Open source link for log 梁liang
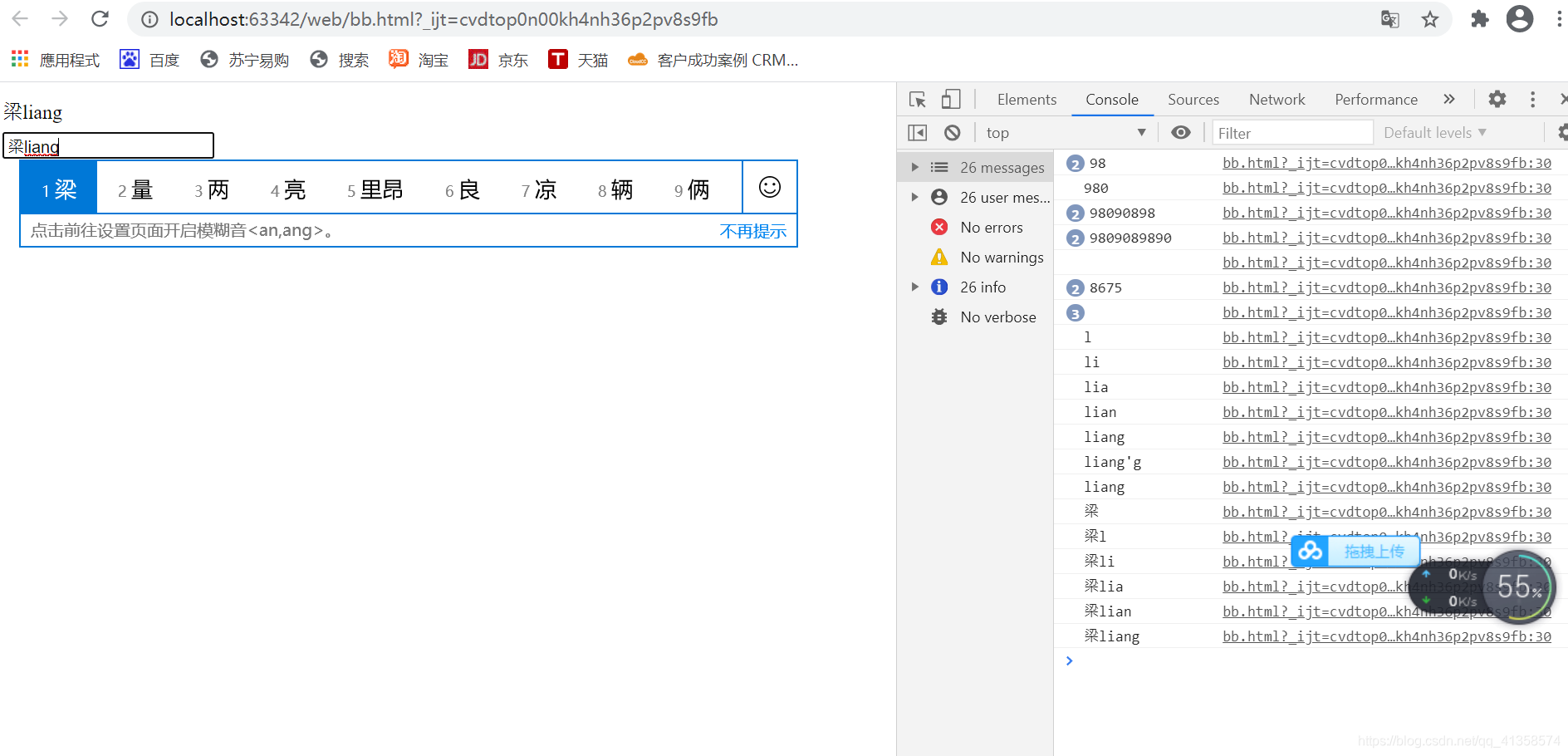The image size is (1568, 756). tap(1386, 636)
